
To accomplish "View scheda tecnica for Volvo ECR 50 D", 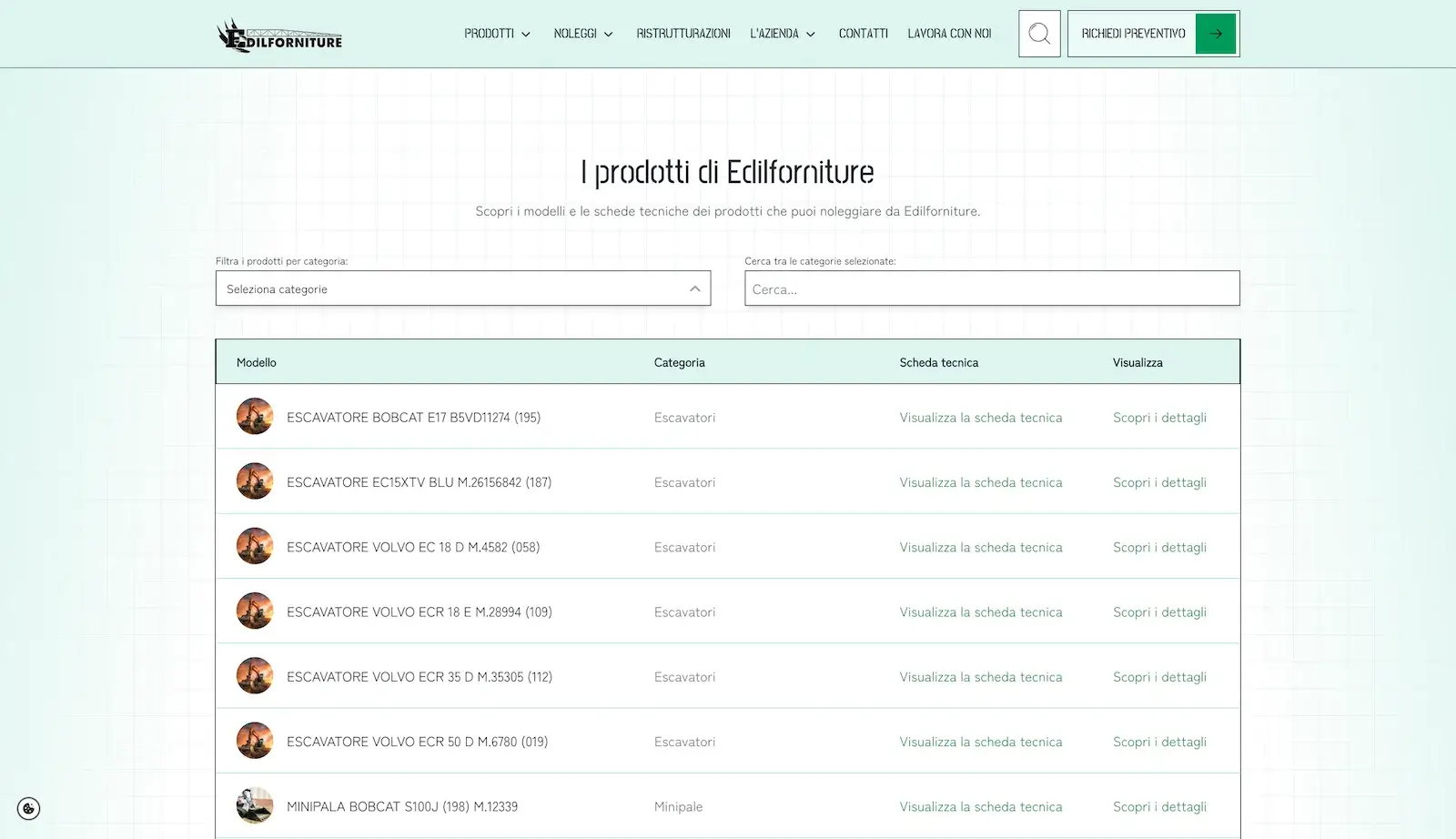I will [x=981, y=742].
